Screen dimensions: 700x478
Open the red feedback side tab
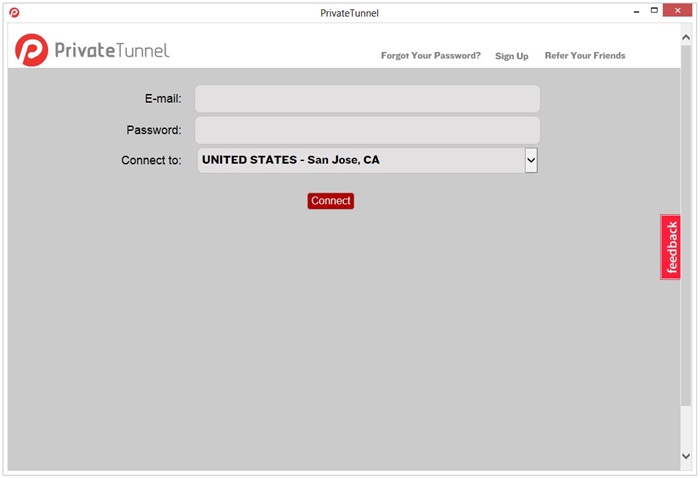pos(671,247)
